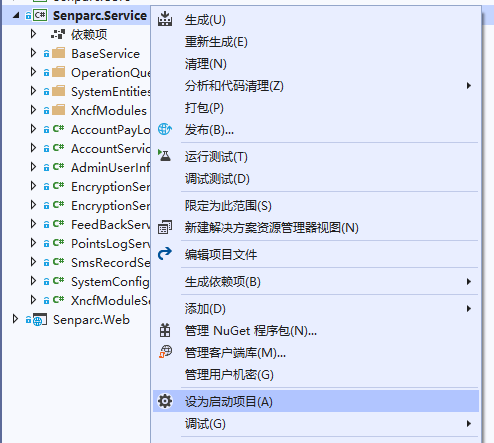Choose 限定为此范围(S) menu entry
Image resolution: width=494 pixels, height=443 pixels.
[x=316, y=206]
